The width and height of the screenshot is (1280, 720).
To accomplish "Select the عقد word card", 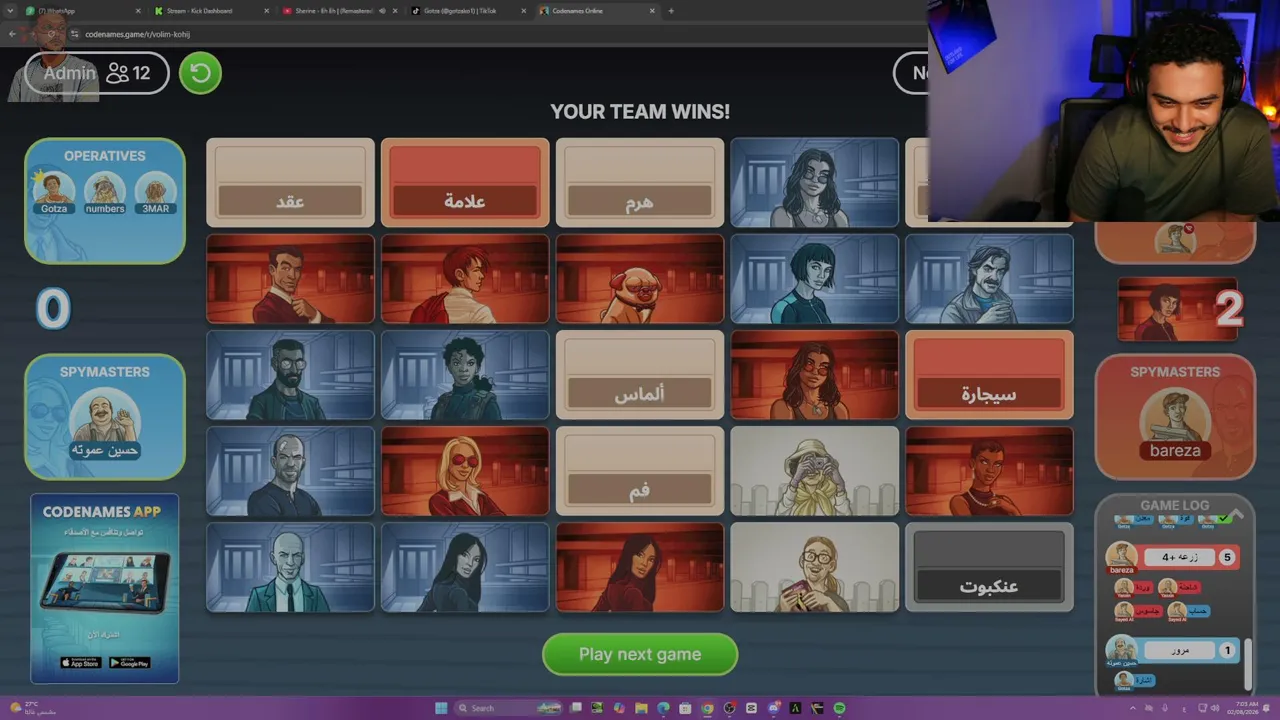I will point(290,183).
